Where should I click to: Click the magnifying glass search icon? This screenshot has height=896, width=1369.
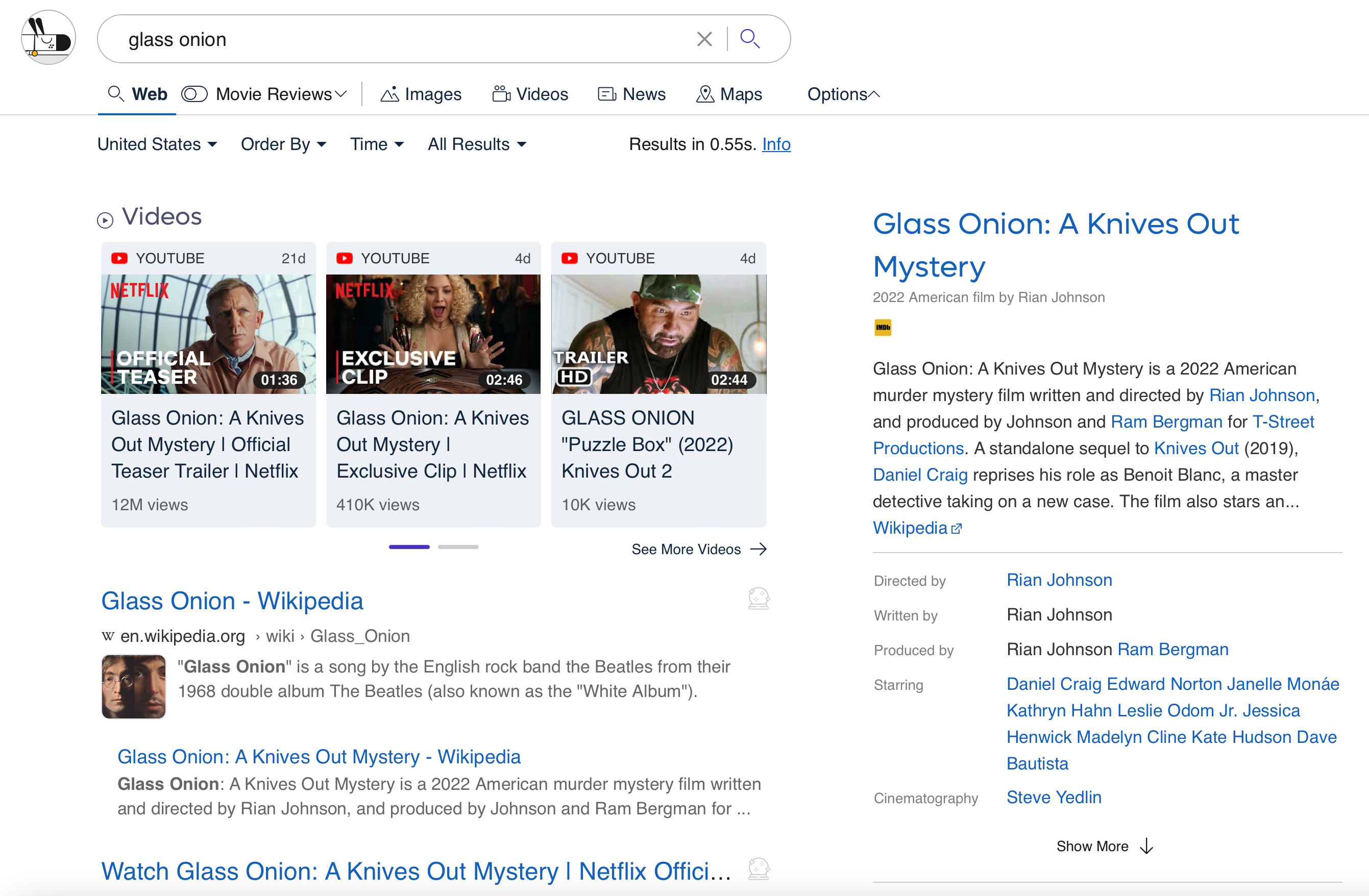(750, 39)
